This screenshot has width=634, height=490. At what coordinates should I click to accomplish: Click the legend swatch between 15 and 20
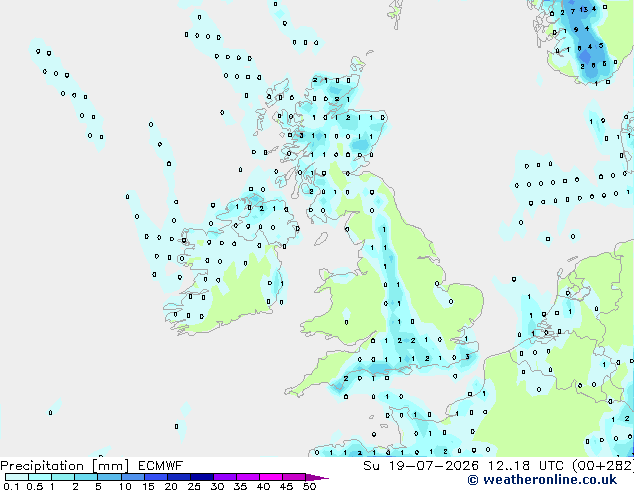[x=156, y=477]
